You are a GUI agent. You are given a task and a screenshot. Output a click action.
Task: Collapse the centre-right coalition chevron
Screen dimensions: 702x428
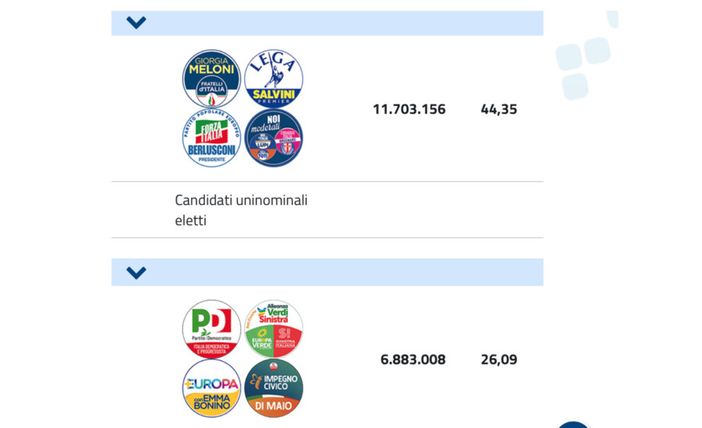137,23
